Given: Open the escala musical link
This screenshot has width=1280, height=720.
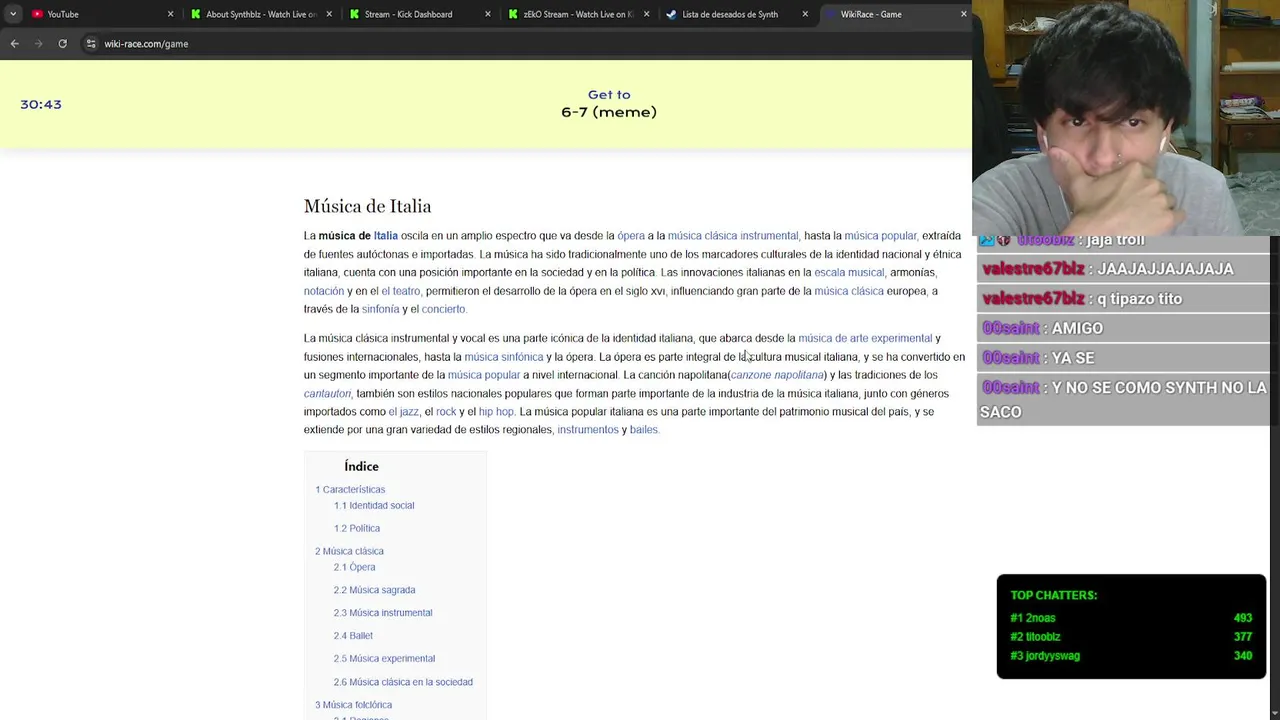Looking at the screenshot, I should [x=849, y=272].
